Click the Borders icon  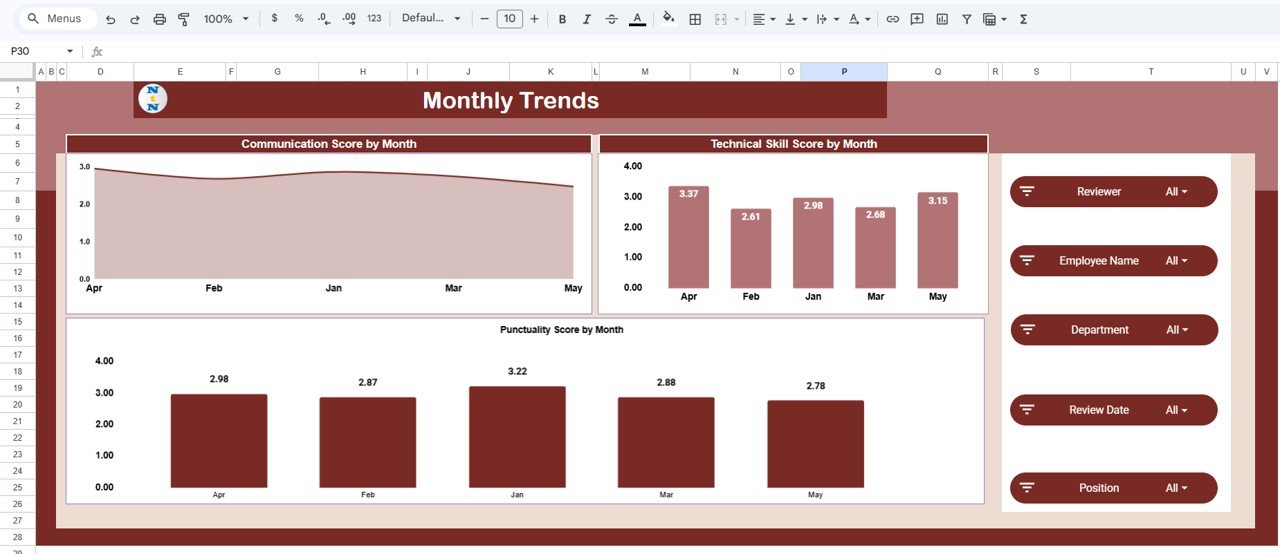pyautogui.click(x=695, y=19)
